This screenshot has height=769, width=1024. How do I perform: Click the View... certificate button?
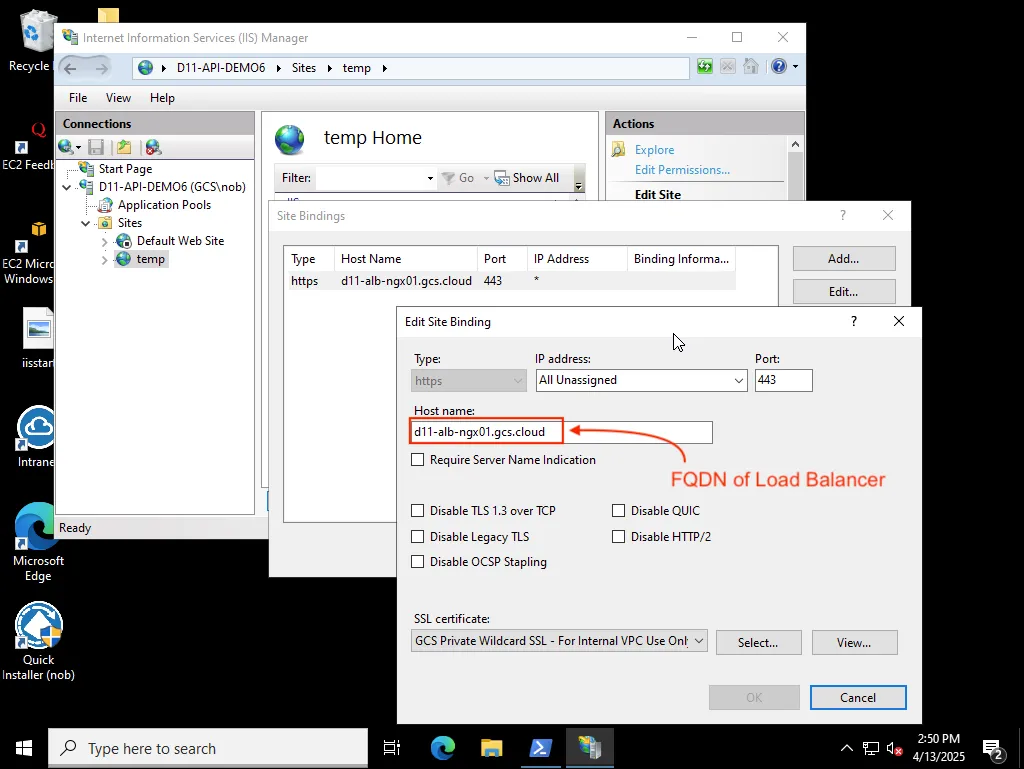(854, 642)
